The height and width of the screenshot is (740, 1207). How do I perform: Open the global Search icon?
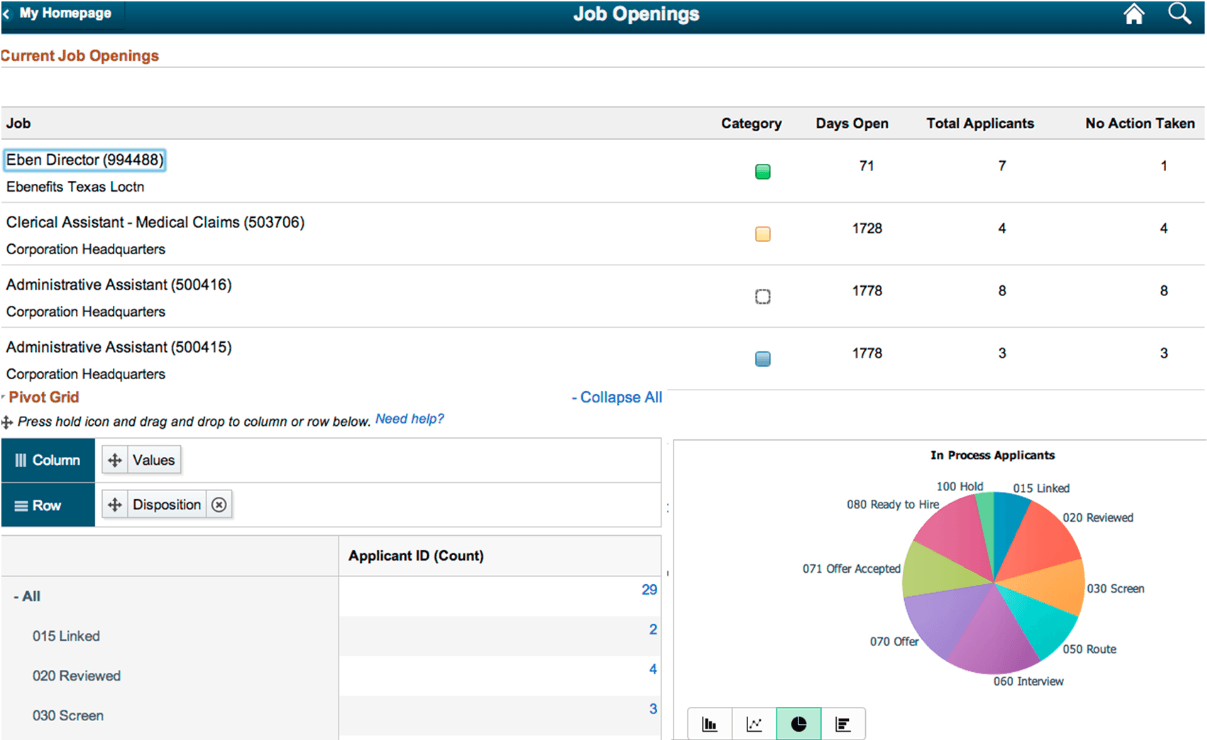pos(1179,14)
